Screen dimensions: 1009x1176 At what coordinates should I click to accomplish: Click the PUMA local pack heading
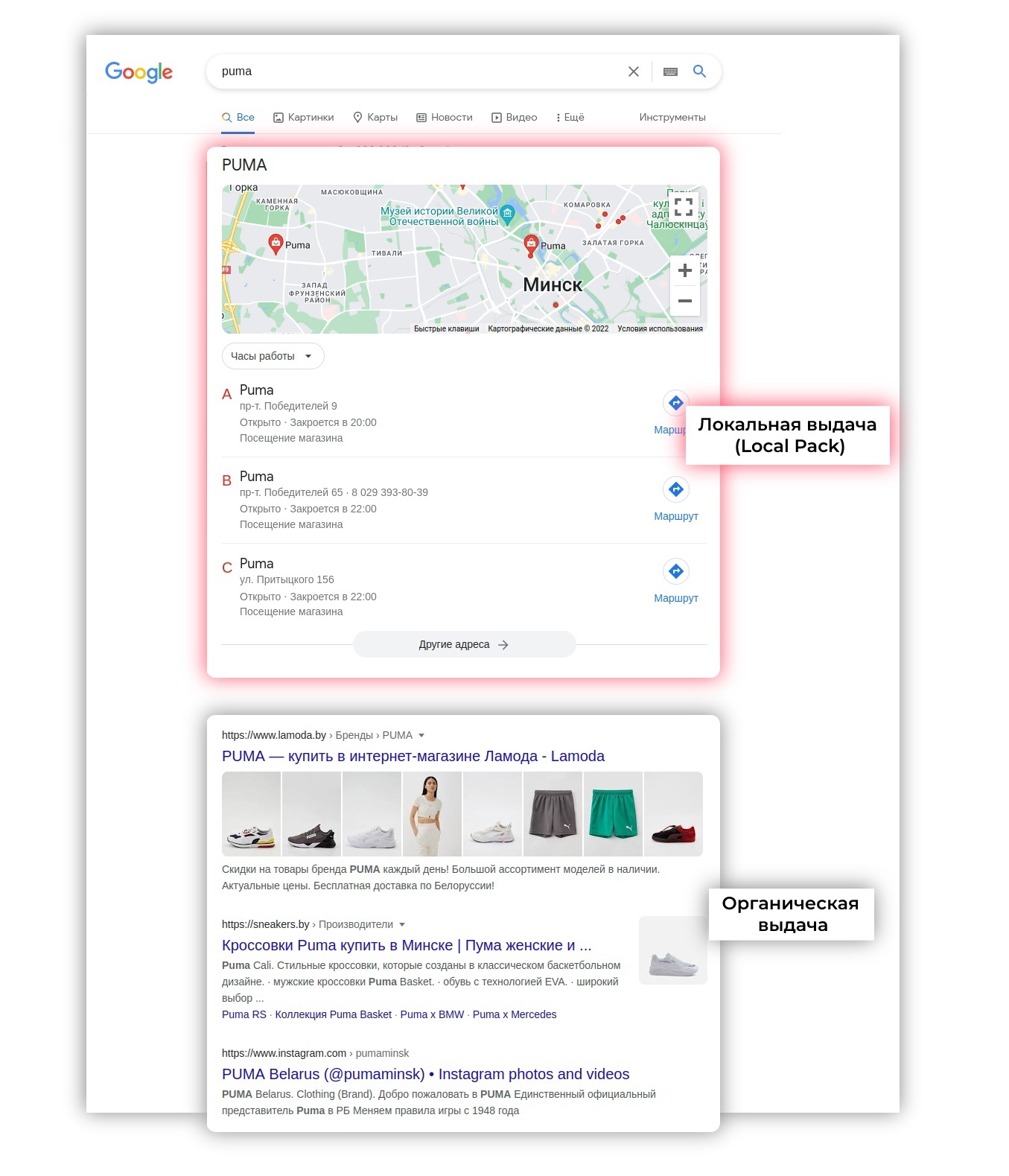[244, 165]
